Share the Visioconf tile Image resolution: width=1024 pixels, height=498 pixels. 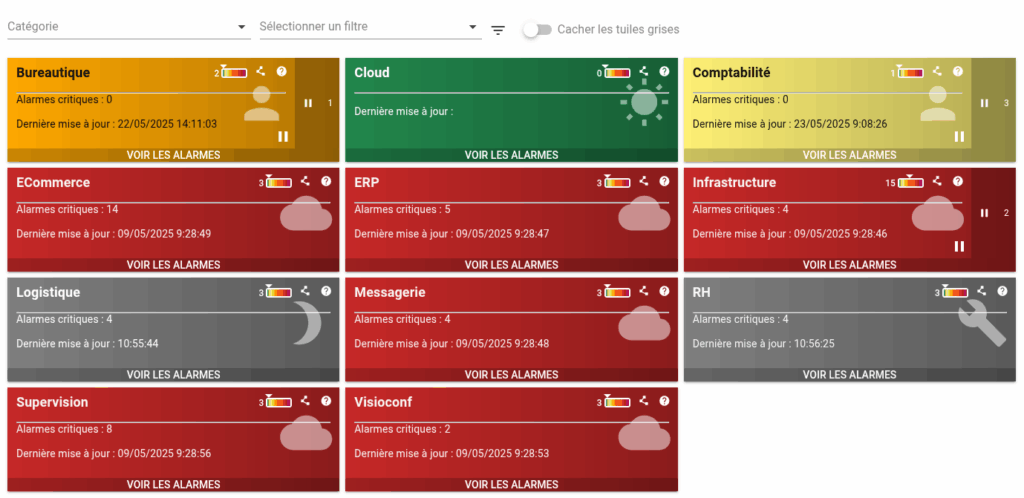click(643, 401)
